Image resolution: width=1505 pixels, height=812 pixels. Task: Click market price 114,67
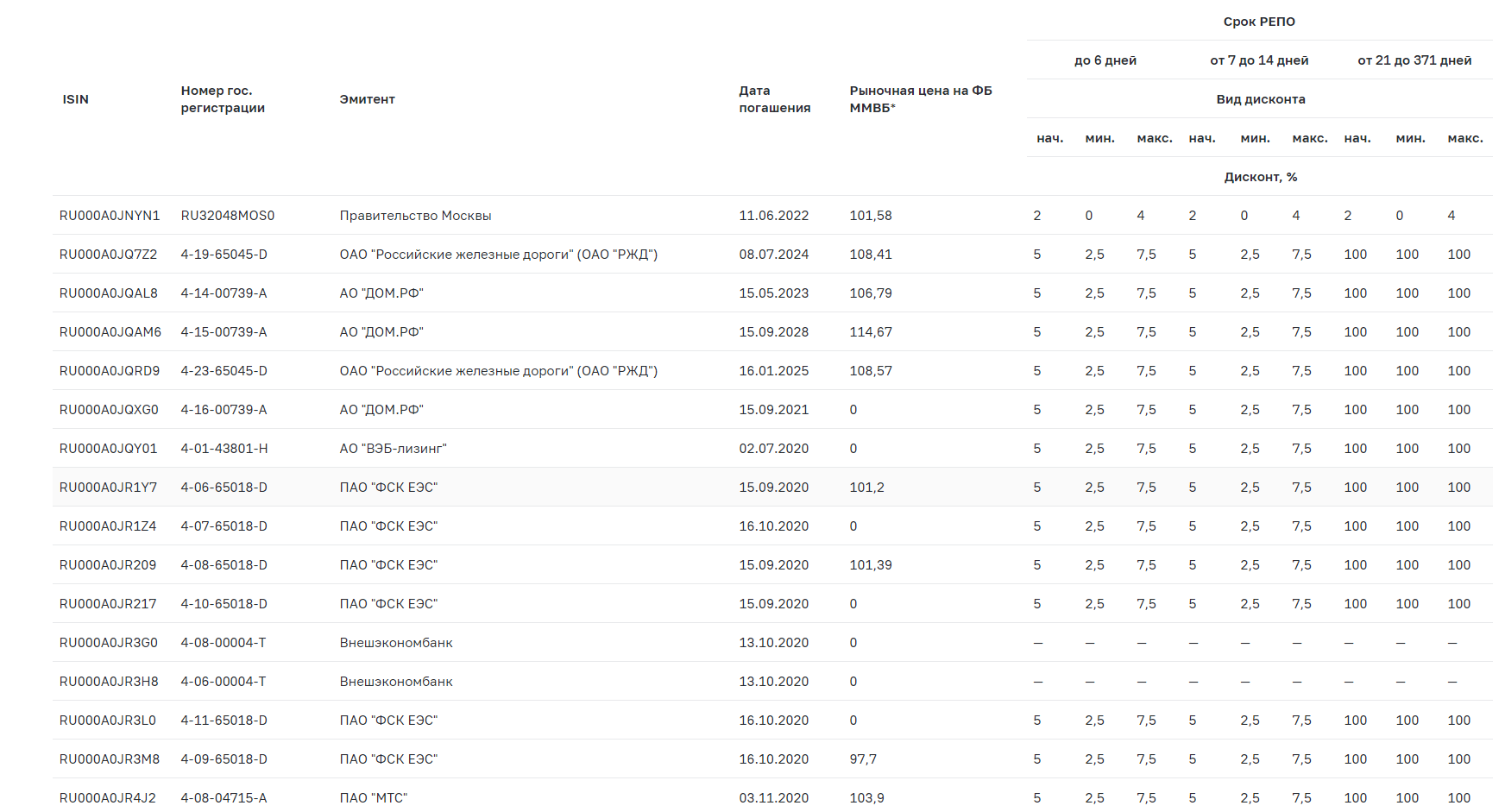[x=870, y=332]
